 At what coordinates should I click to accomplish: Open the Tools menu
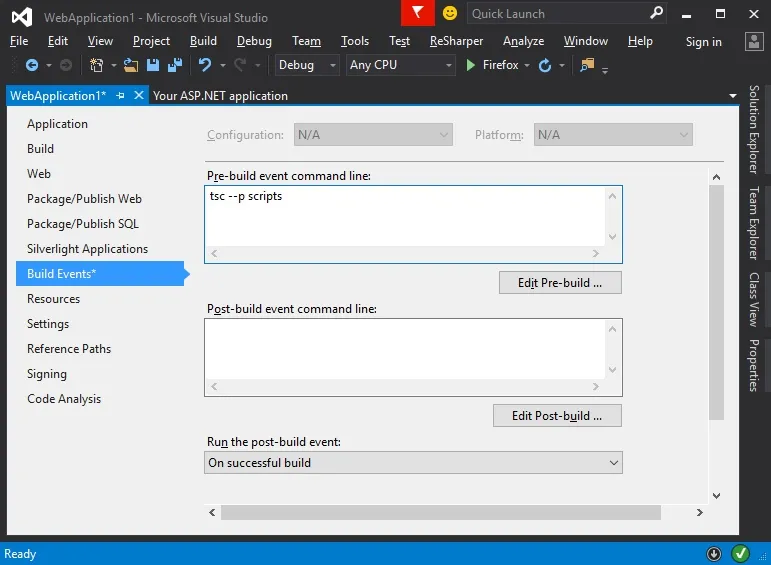[x=355, y=41]
